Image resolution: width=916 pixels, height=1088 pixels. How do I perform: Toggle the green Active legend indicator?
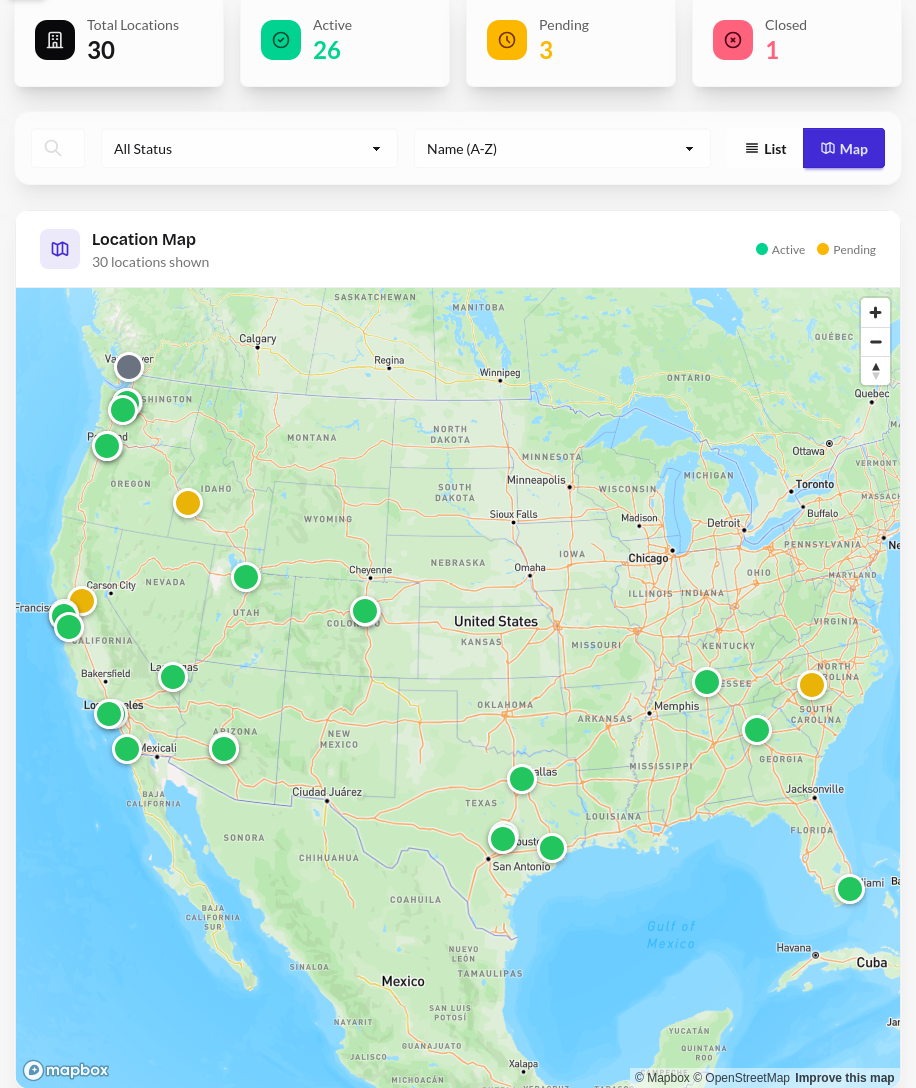[x=761, y=250]
